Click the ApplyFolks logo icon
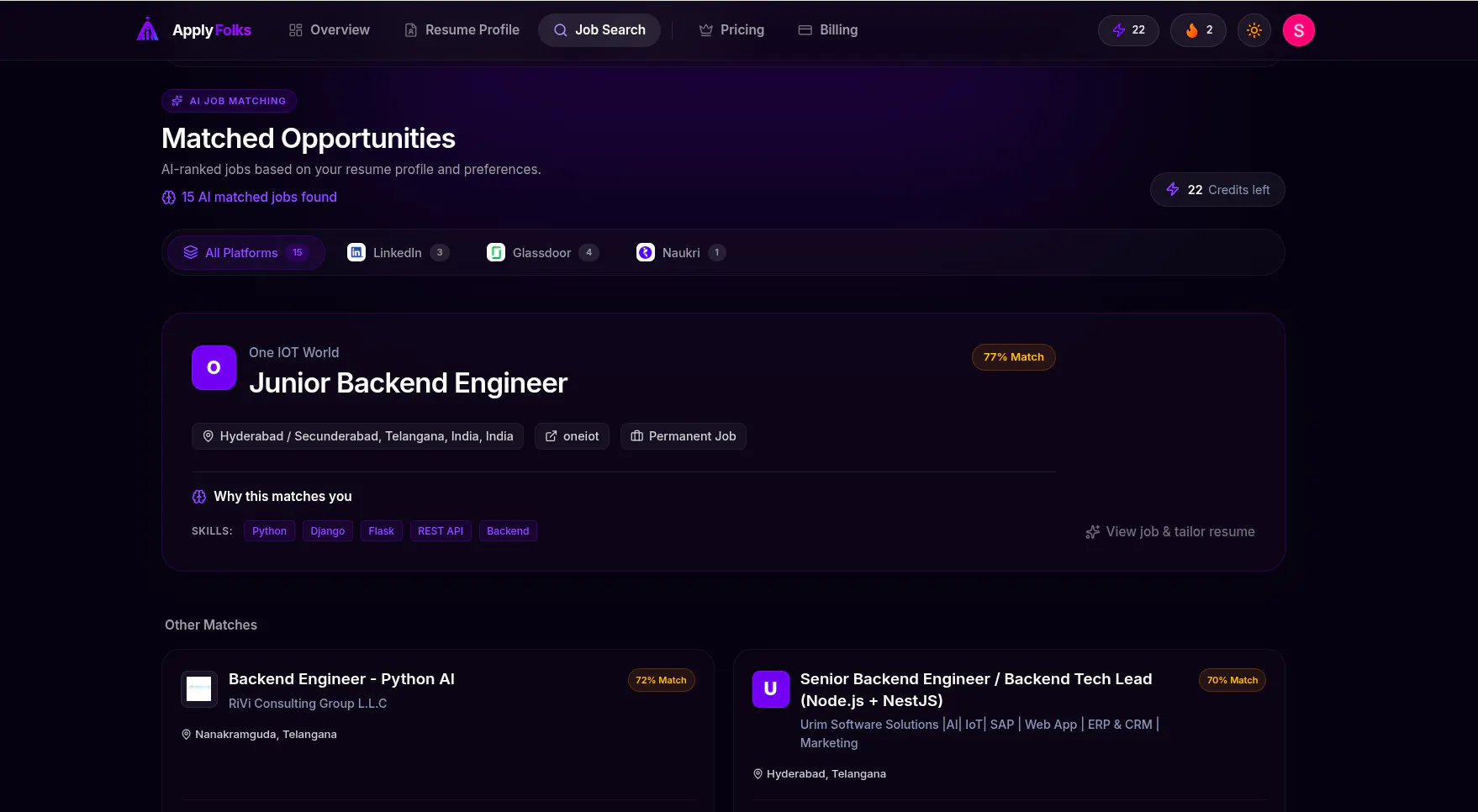 (148, 29)
